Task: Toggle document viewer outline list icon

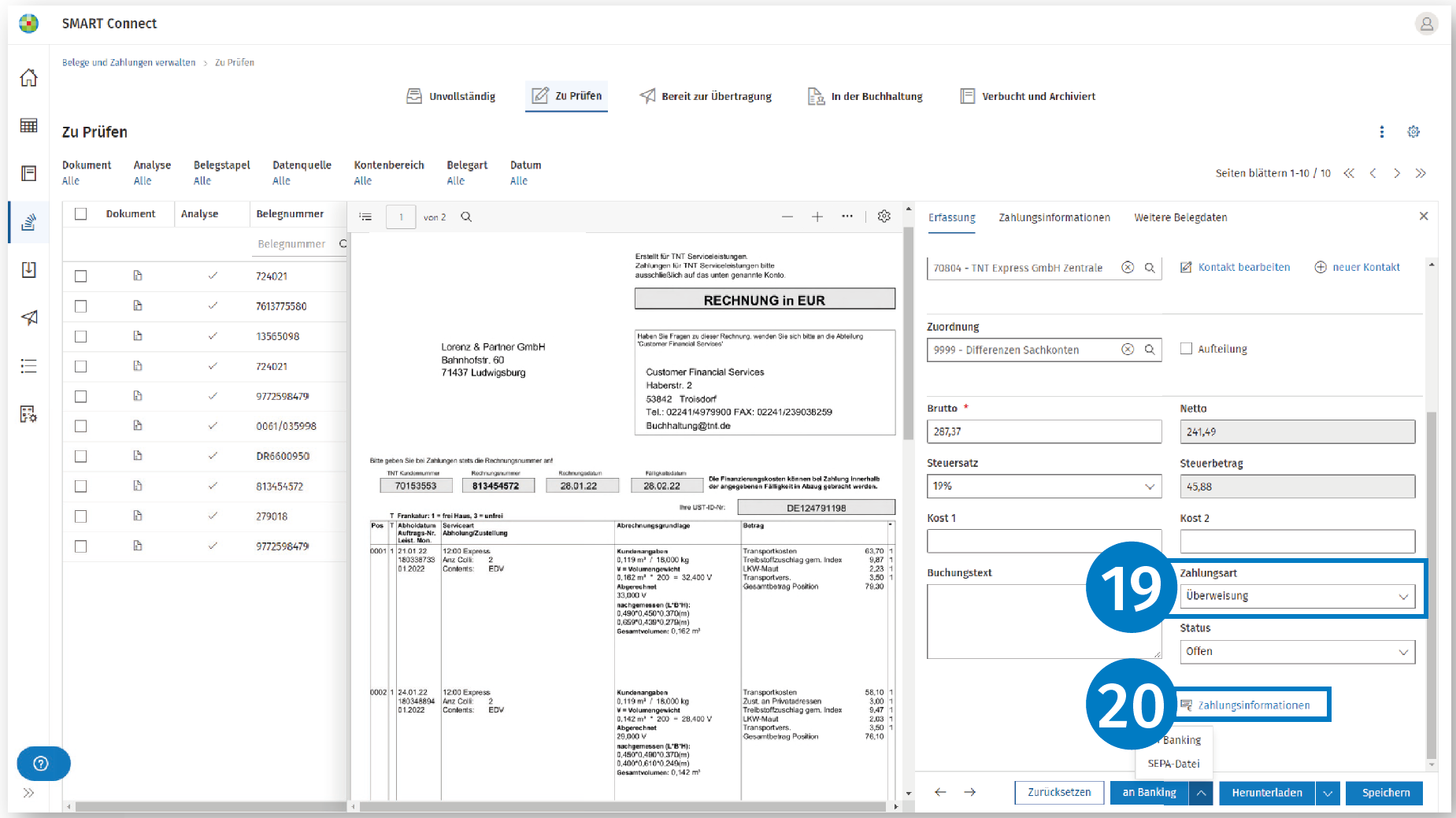Action: click(365, 217)
